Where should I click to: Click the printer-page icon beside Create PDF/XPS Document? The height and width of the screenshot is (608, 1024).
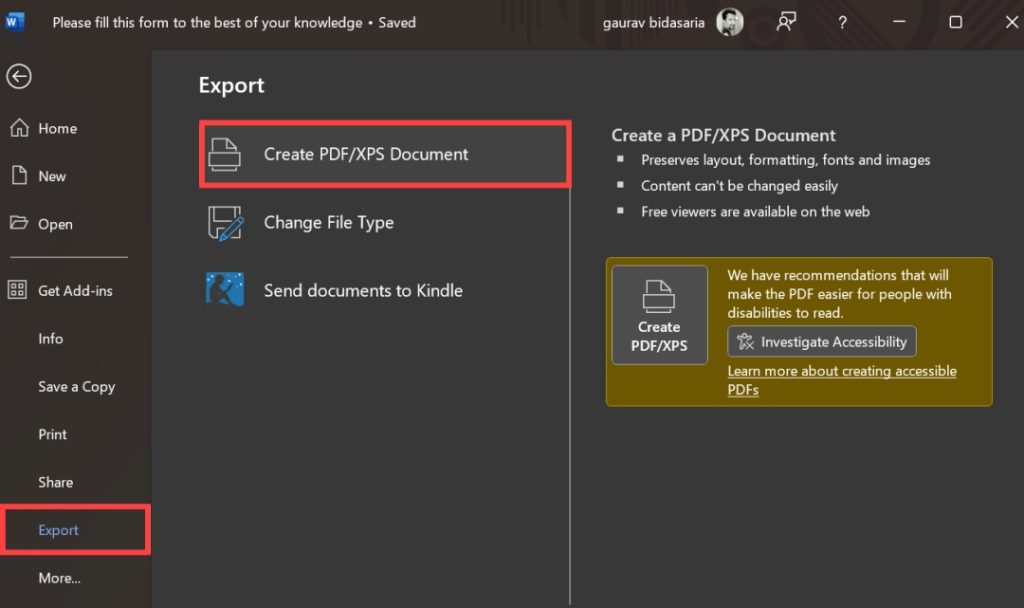225,155
